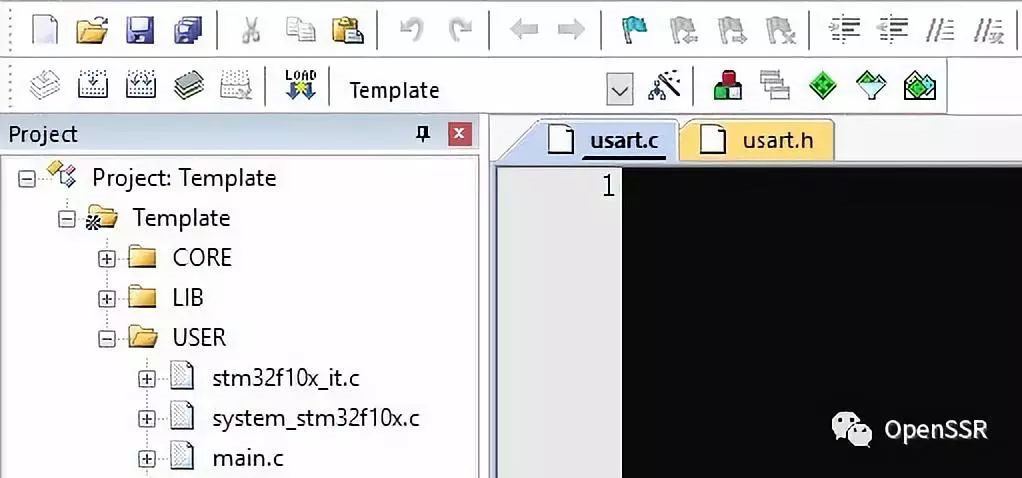The width and height of the screenshot is (1022, 478).
Task: Click the Save All icon
Action: coord(188,30)
